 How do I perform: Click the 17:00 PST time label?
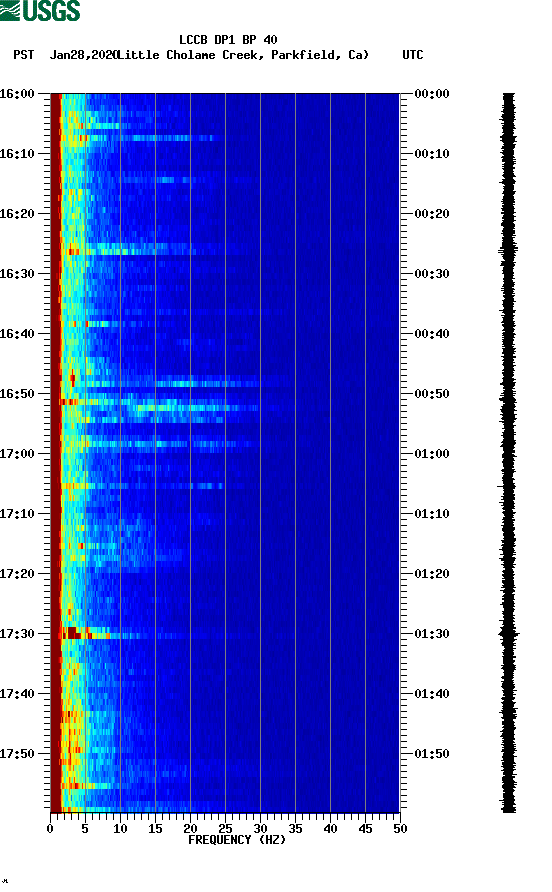(17, 453)
